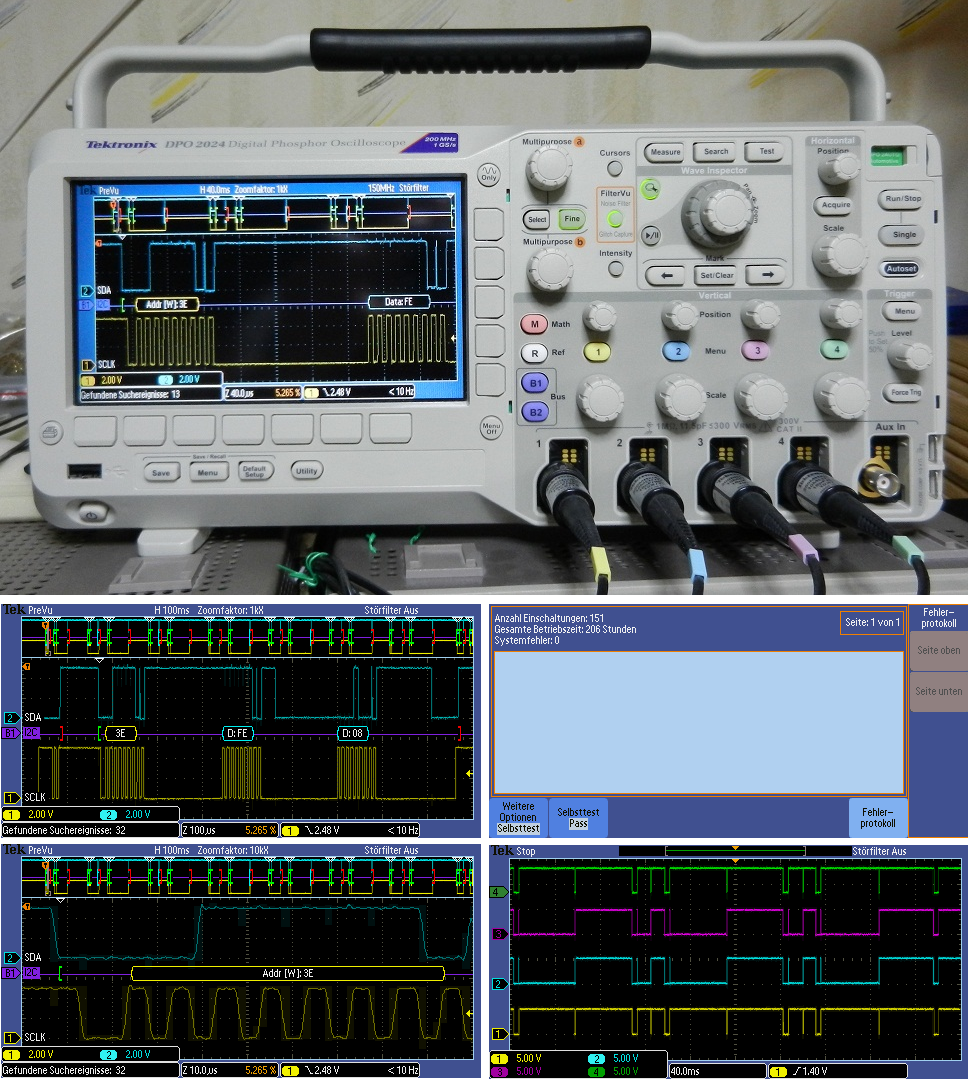The height and width of the screenshot is (1079, 968).
Task: Activate the B2 bus button
Action: click(x=535, y=412)
